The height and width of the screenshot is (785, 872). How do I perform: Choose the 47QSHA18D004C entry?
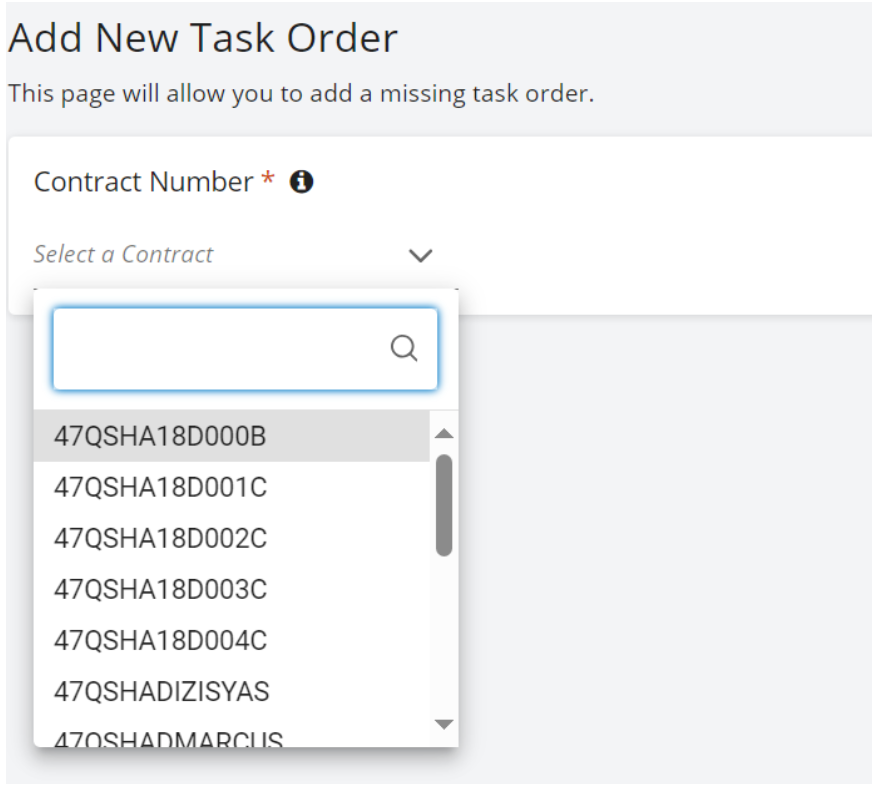coord(160,640)
